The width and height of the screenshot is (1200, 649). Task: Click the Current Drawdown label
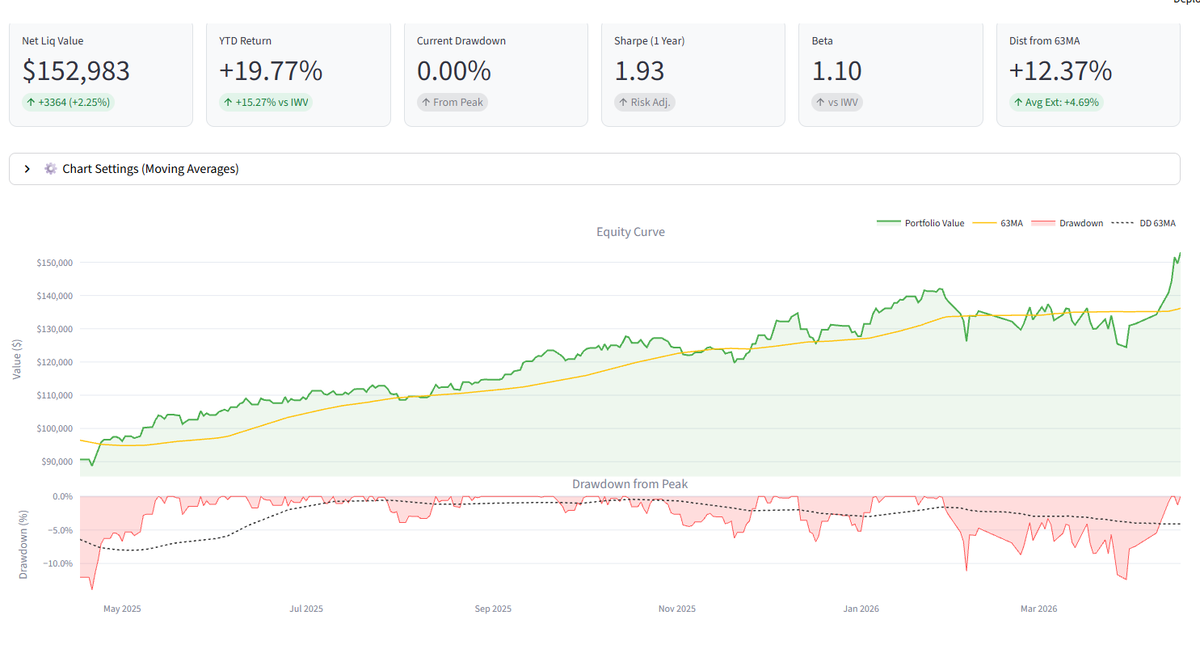coord(461,41)
